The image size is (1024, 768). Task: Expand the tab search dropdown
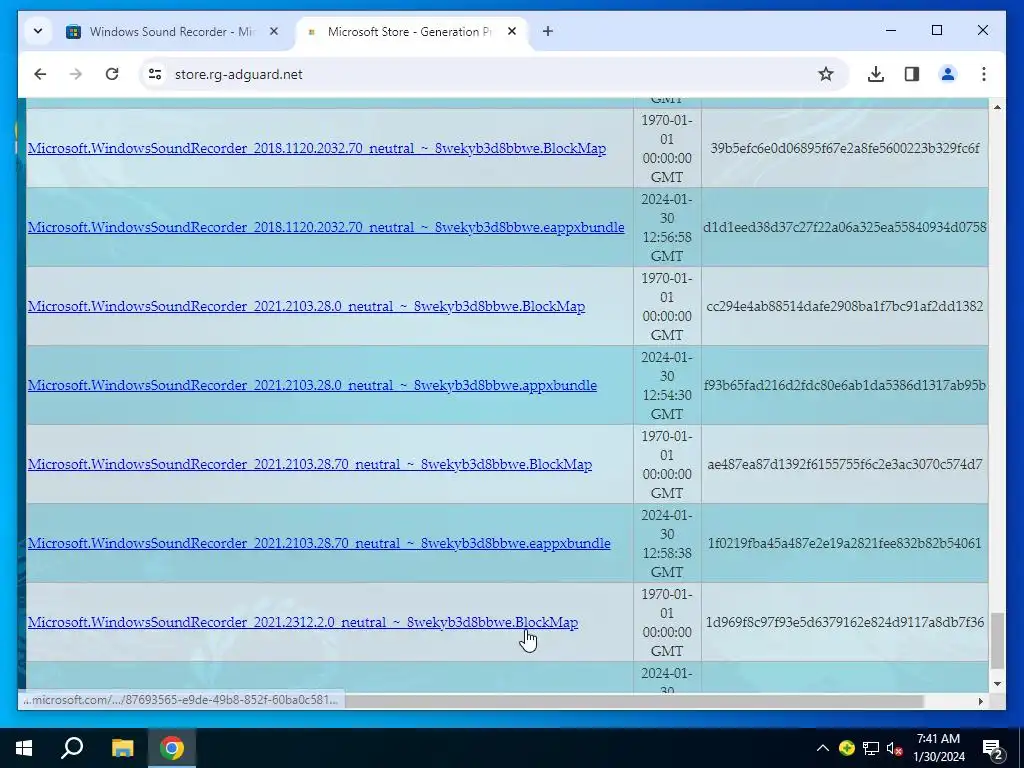pyautogui.click(x=38, y=31)
